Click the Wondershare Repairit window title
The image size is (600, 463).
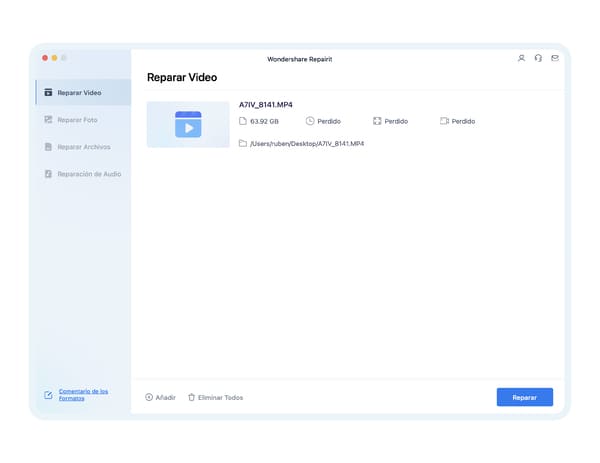click(300, 59)
